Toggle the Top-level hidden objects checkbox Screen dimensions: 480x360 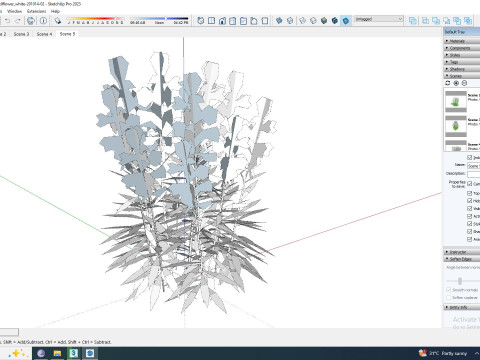tap(470, 193)
